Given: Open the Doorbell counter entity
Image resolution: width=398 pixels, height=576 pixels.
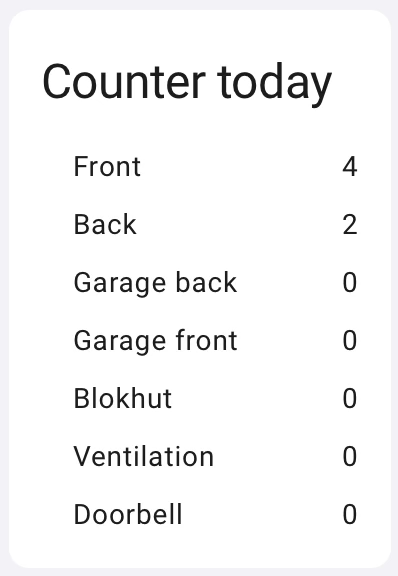Looking at the screenshot, I should pos(215,514).
